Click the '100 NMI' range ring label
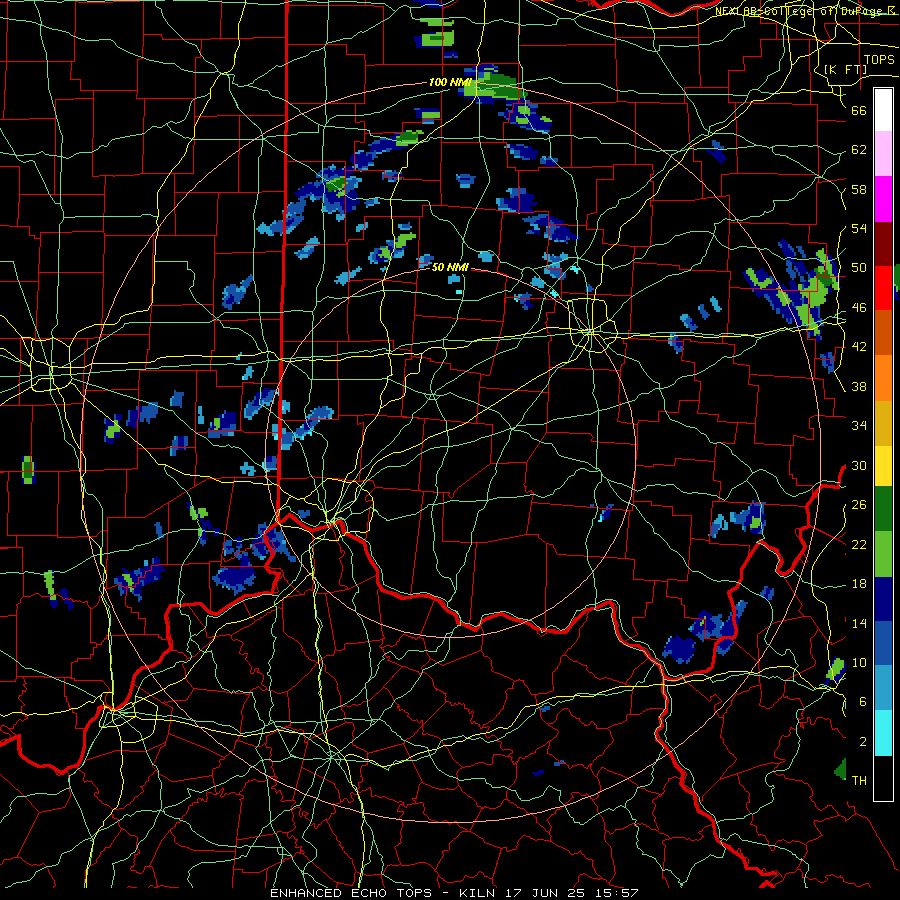 coord(450,82)
